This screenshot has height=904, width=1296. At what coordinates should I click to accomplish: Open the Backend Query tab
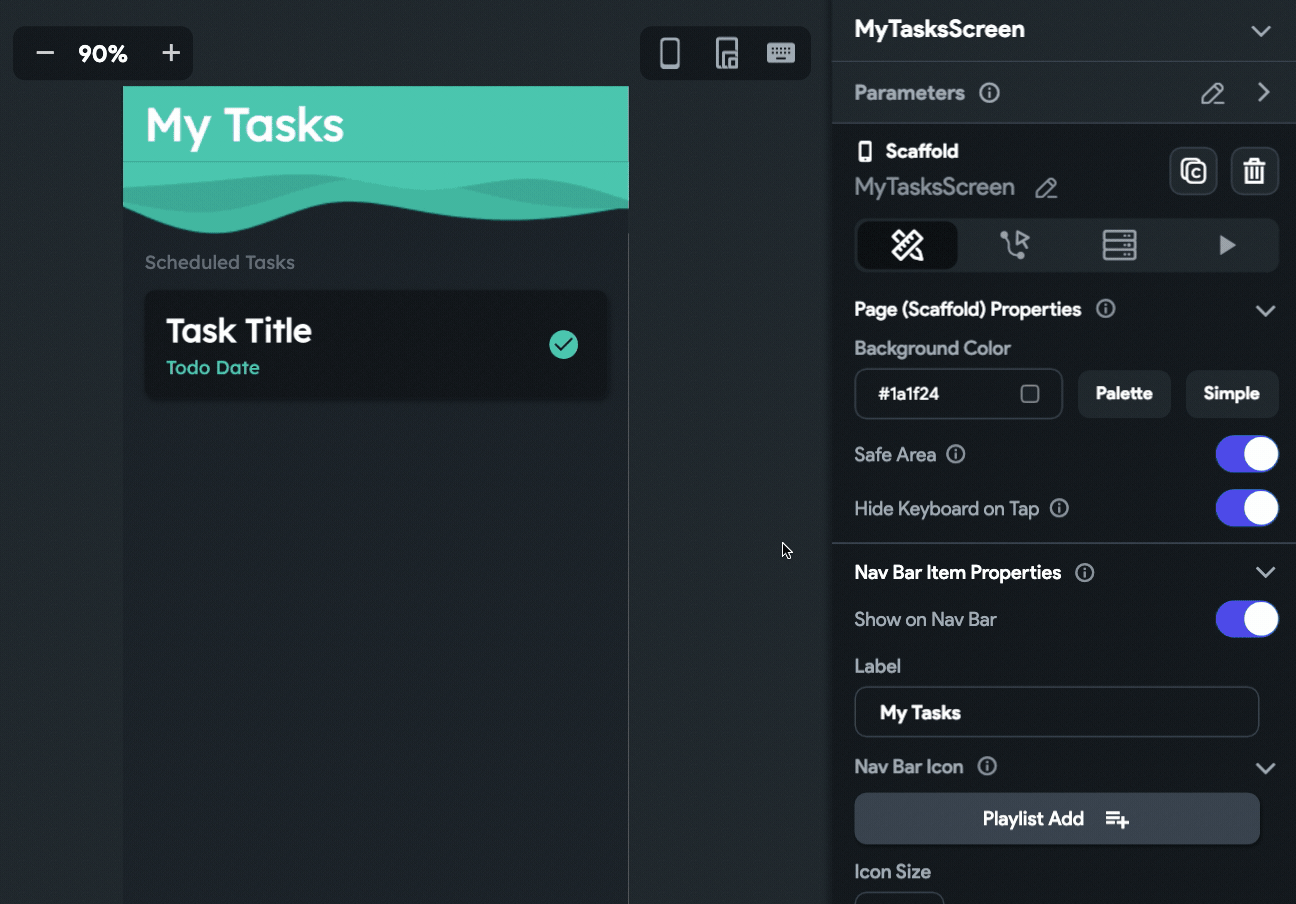[1119, 245]
